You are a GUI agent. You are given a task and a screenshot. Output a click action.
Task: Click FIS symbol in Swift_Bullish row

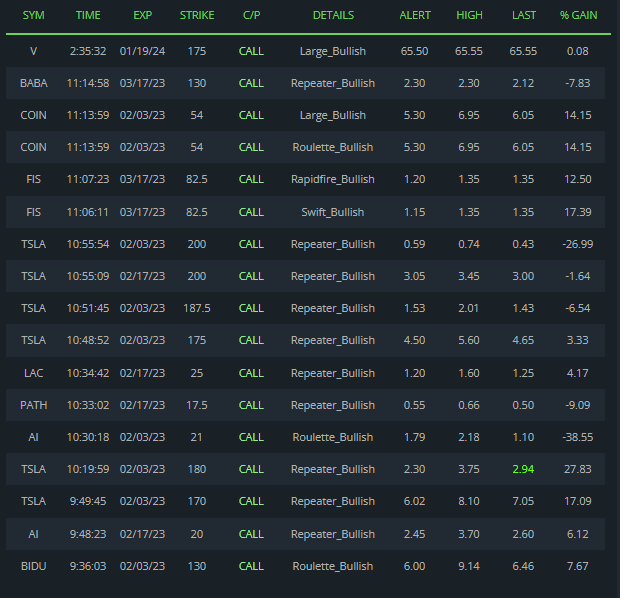click(x=33, y=212)
